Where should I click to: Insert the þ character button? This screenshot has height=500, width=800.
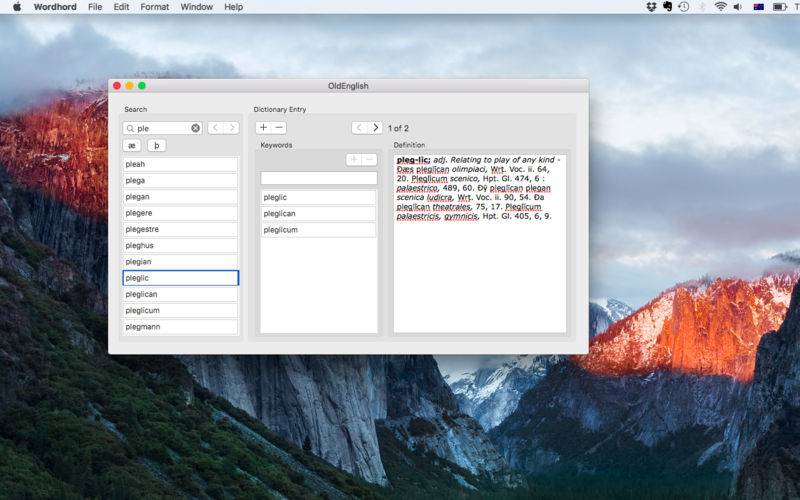(157, 145)
